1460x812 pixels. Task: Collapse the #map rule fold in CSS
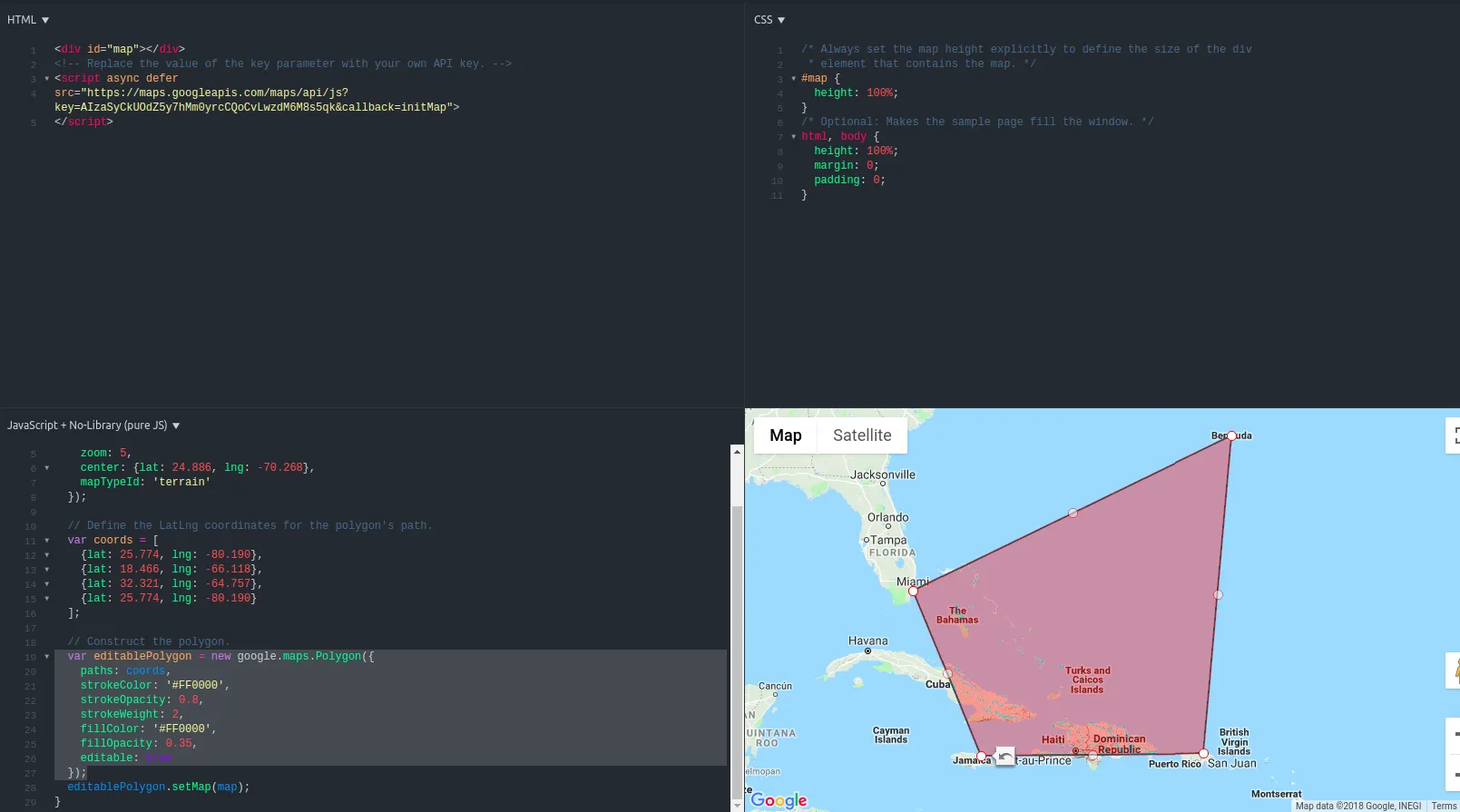pyautogui.click(x=794, y=79)
